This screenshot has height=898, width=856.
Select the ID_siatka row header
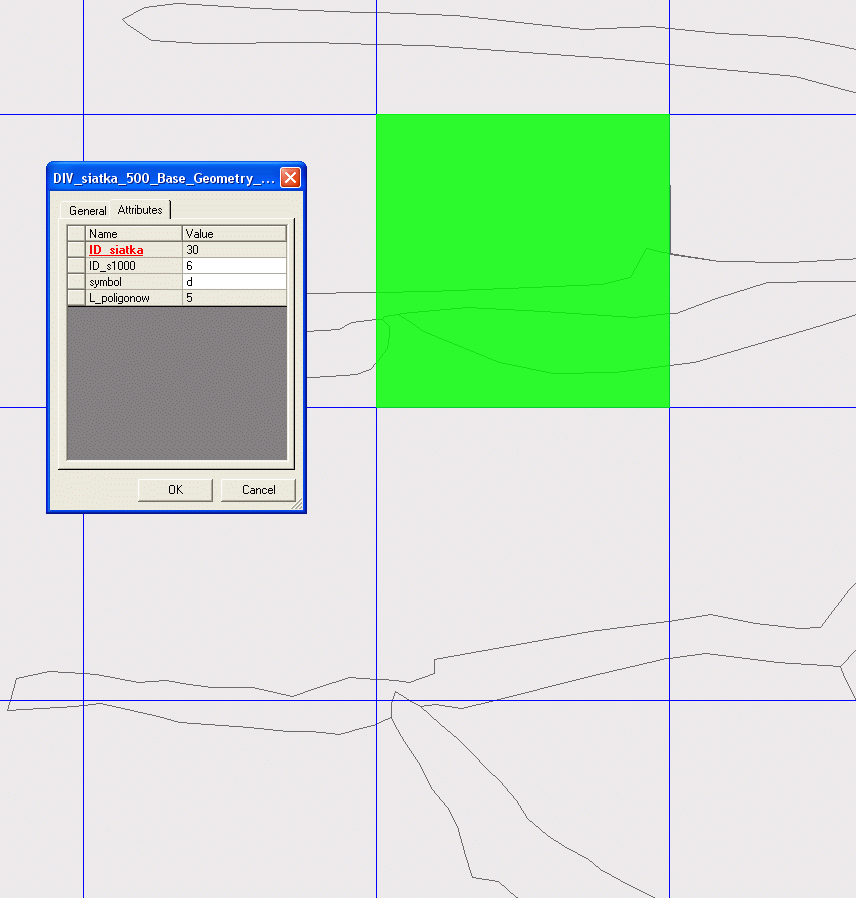(76, 250)
